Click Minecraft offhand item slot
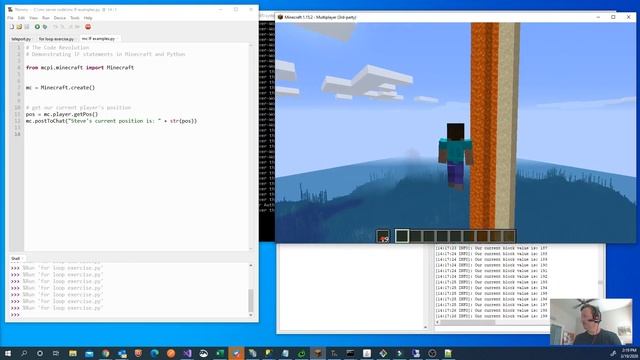 383,236
